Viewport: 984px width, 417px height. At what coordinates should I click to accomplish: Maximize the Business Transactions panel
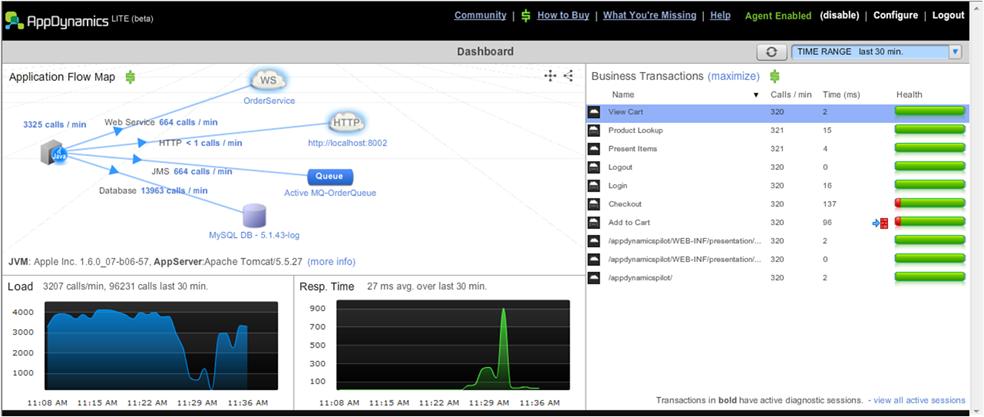pyautogui.click(x=733, y=76)
